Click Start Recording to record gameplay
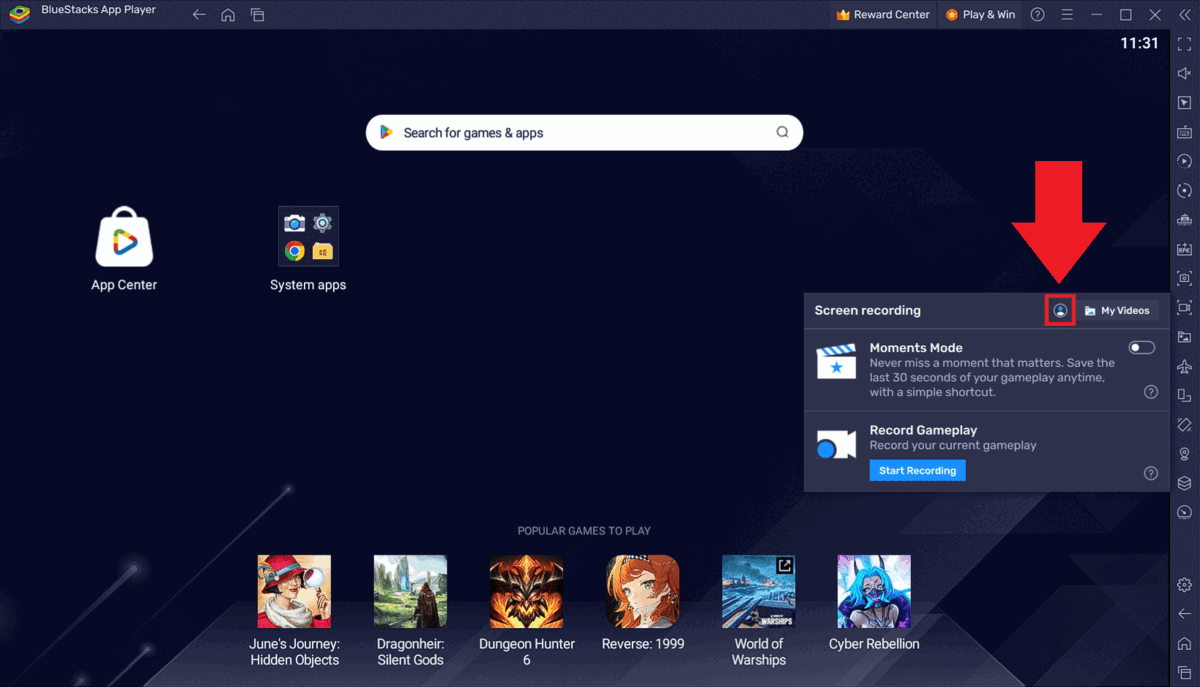This screenshot has height=687, width=1200. point(917,470)
